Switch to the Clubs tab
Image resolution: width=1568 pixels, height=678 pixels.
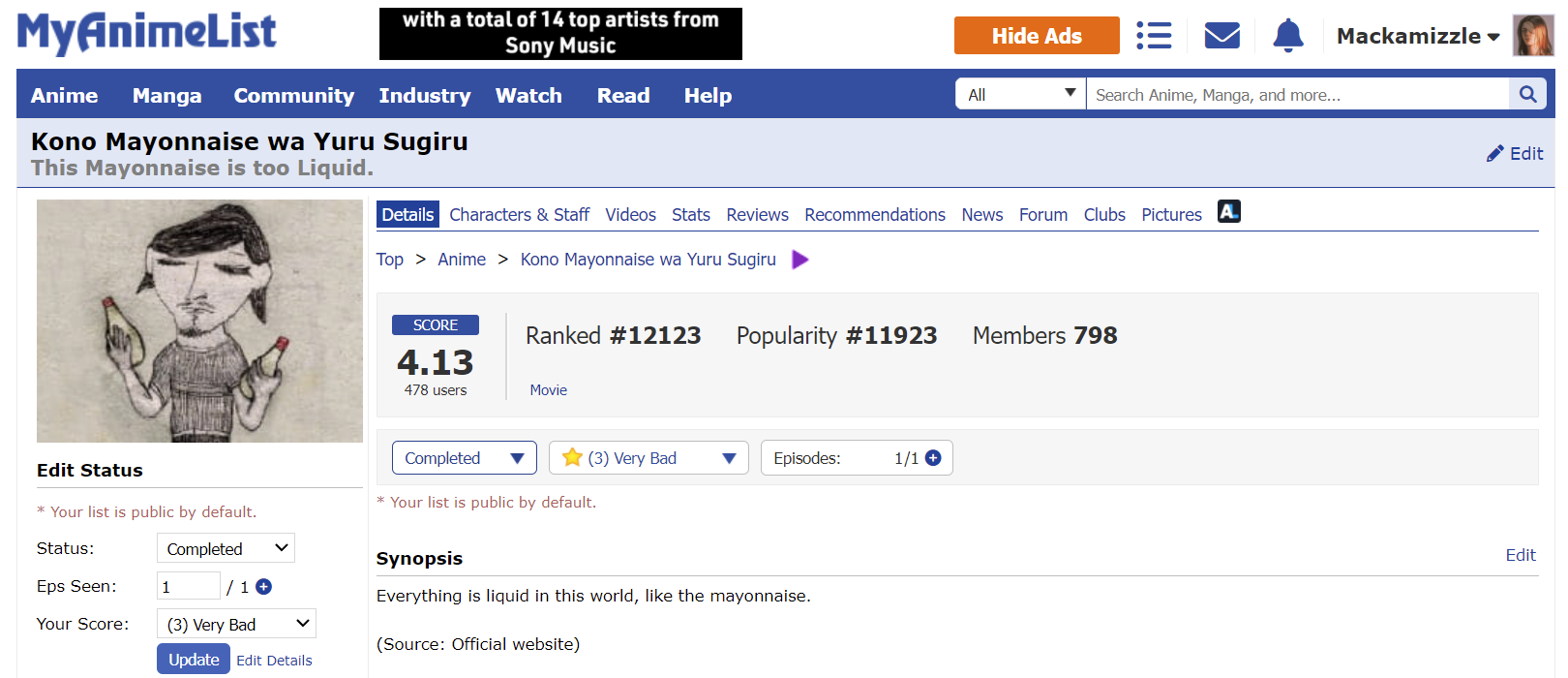point(1104,214)
